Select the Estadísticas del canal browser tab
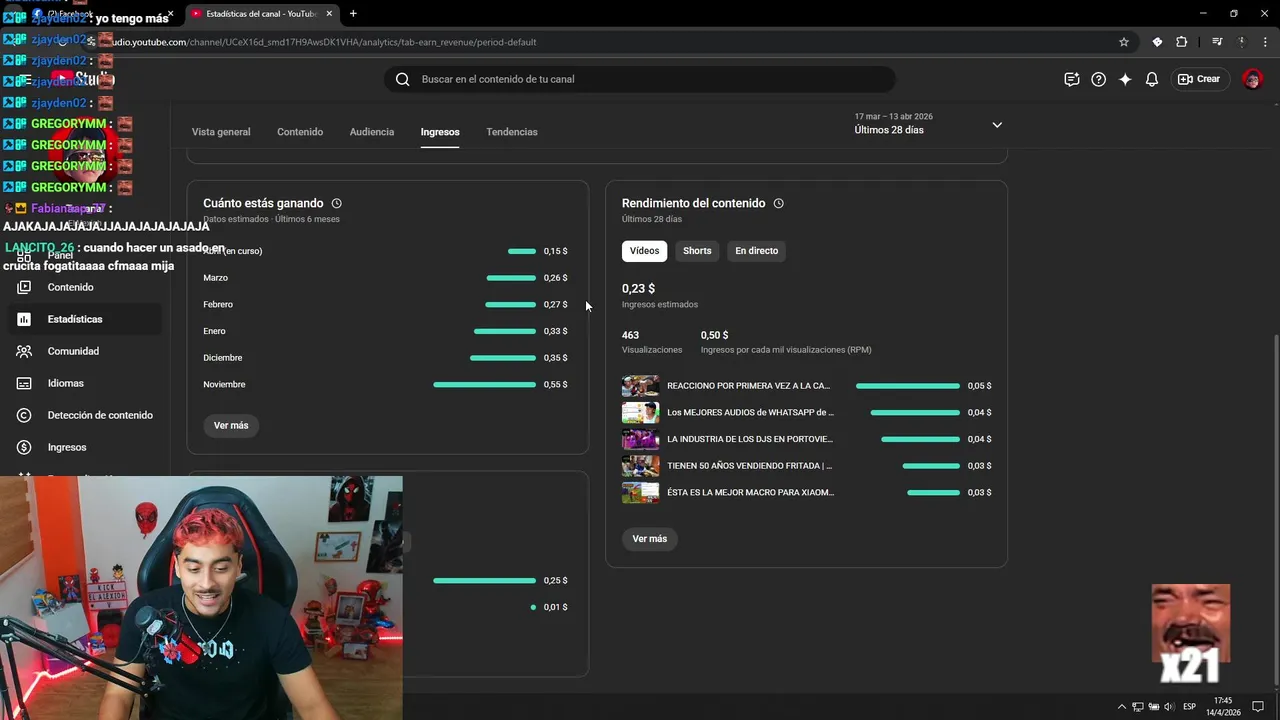 262,13
